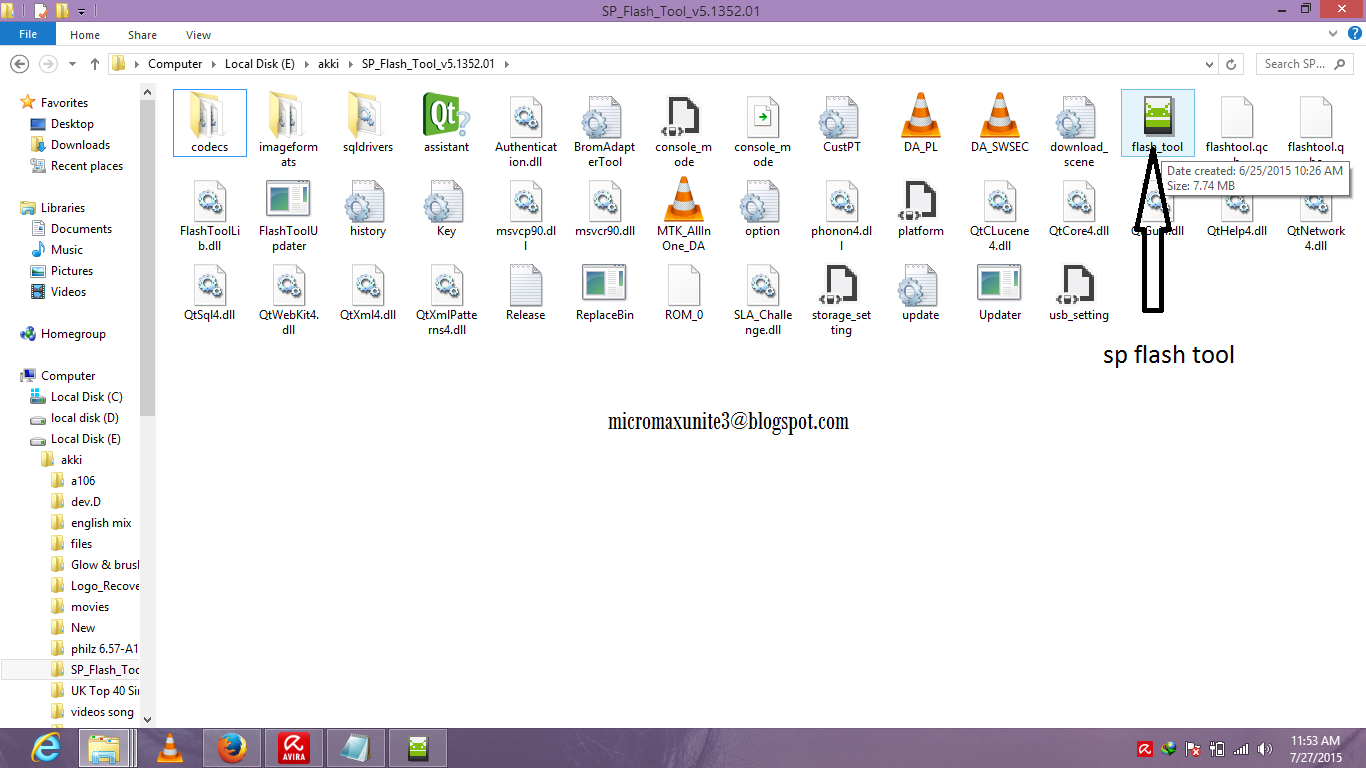Select the SLA_Challenge.dll file icon
Screen dimensions: 1366x768
762,283
